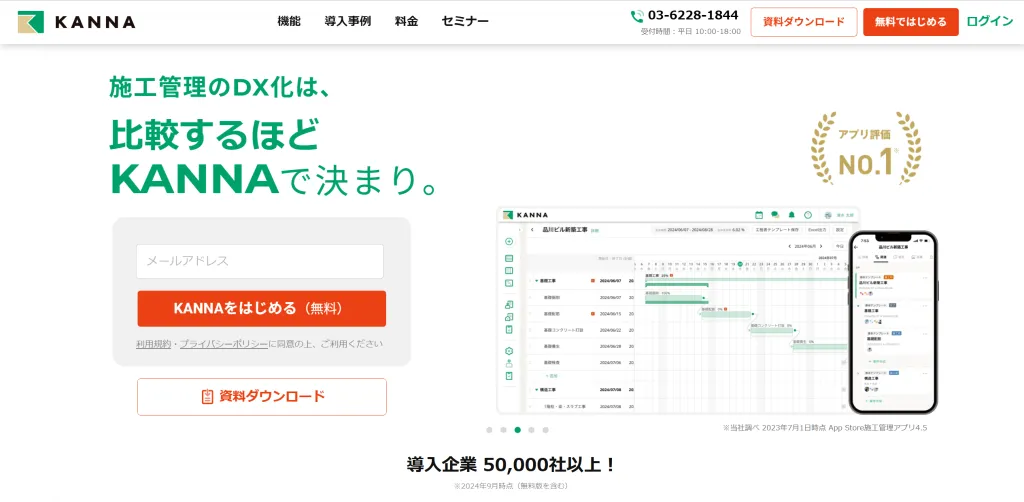The image size is (1024, 502).
Task: Open the 機能 menu item
Action: point(289,21)
